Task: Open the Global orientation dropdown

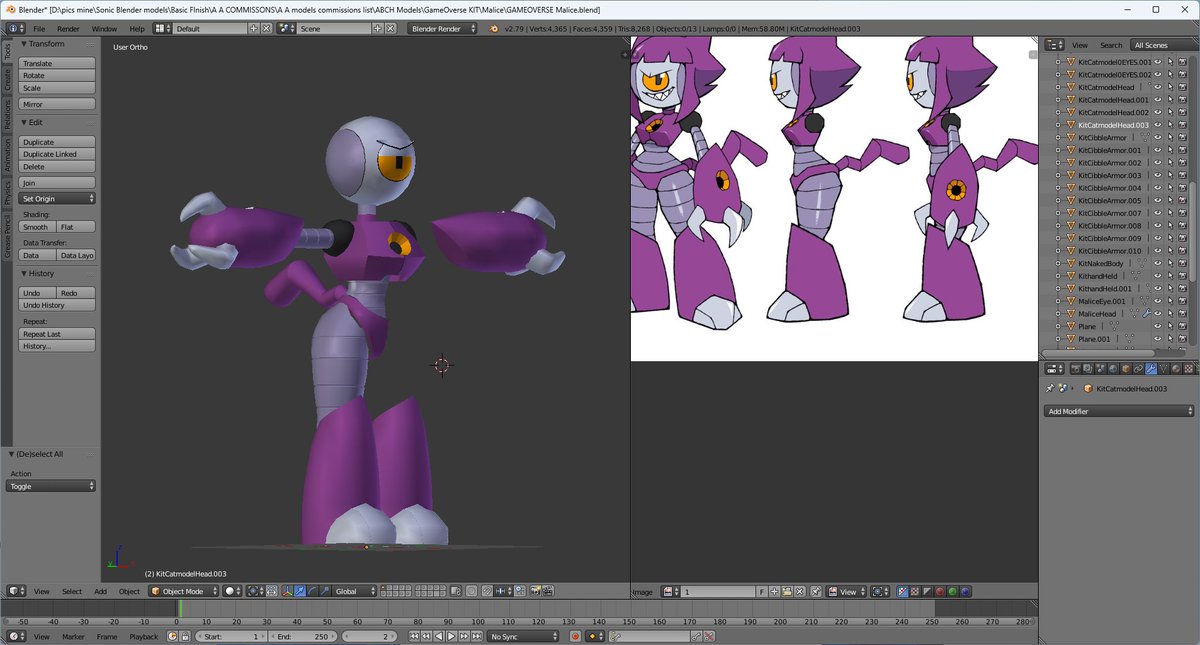Action: (x=355, y=591)
